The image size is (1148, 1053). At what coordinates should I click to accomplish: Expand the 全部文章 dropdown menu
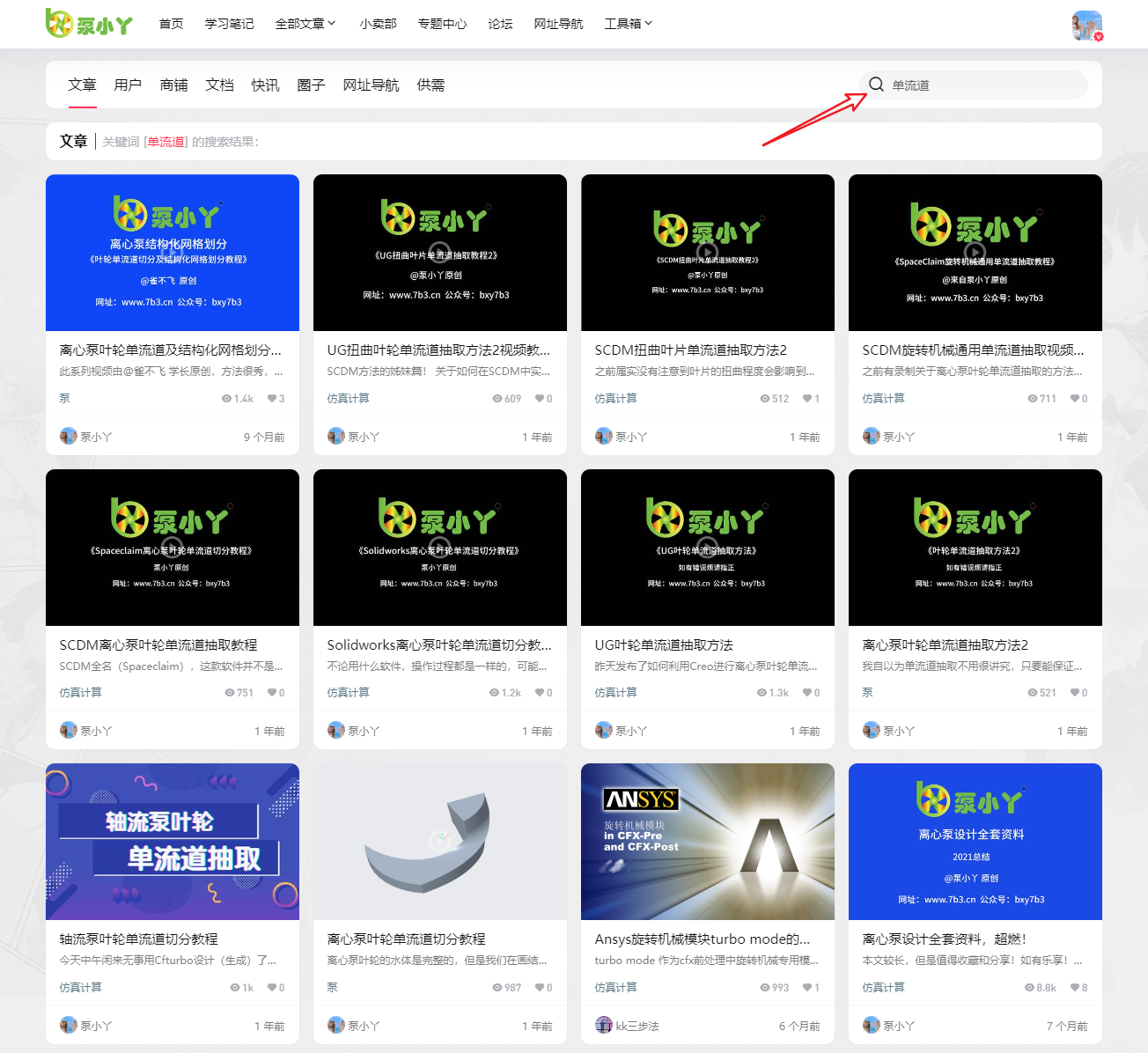point(305,24)
